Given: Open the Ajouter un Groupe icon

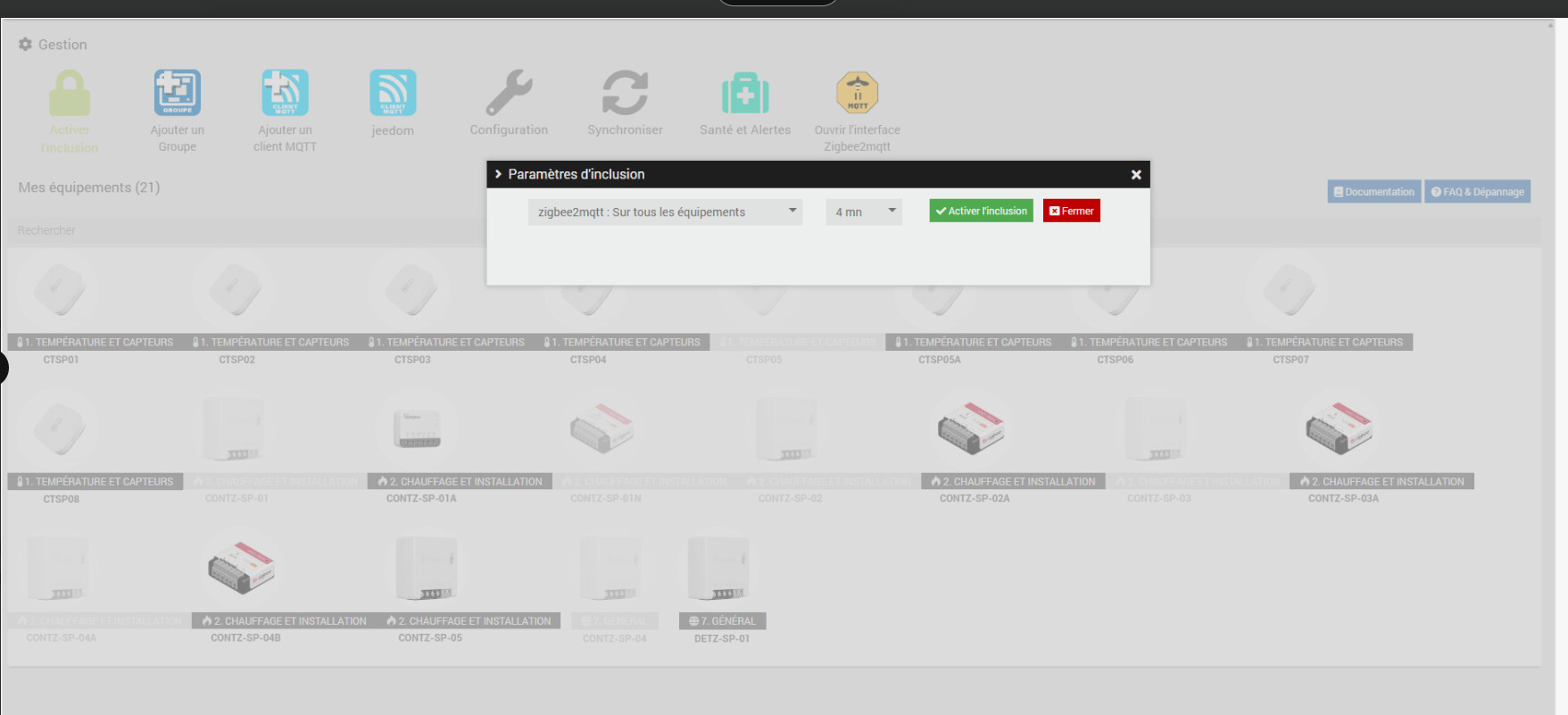Looking at the screenshot, I should click(178, 93).
